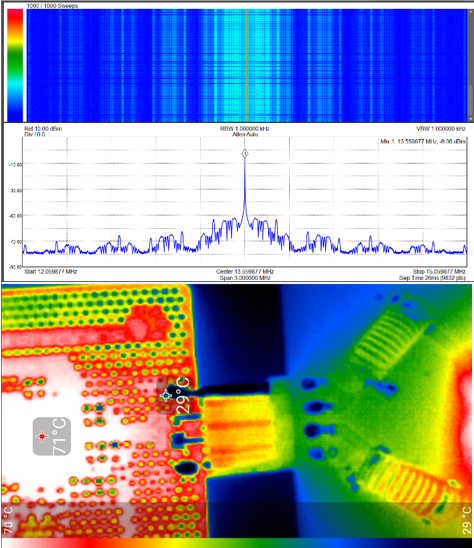Click the 'Swp Time 26ms (9832 pts)' label
The width and height of the screenshot is (474, 548).
click(432, 278)
